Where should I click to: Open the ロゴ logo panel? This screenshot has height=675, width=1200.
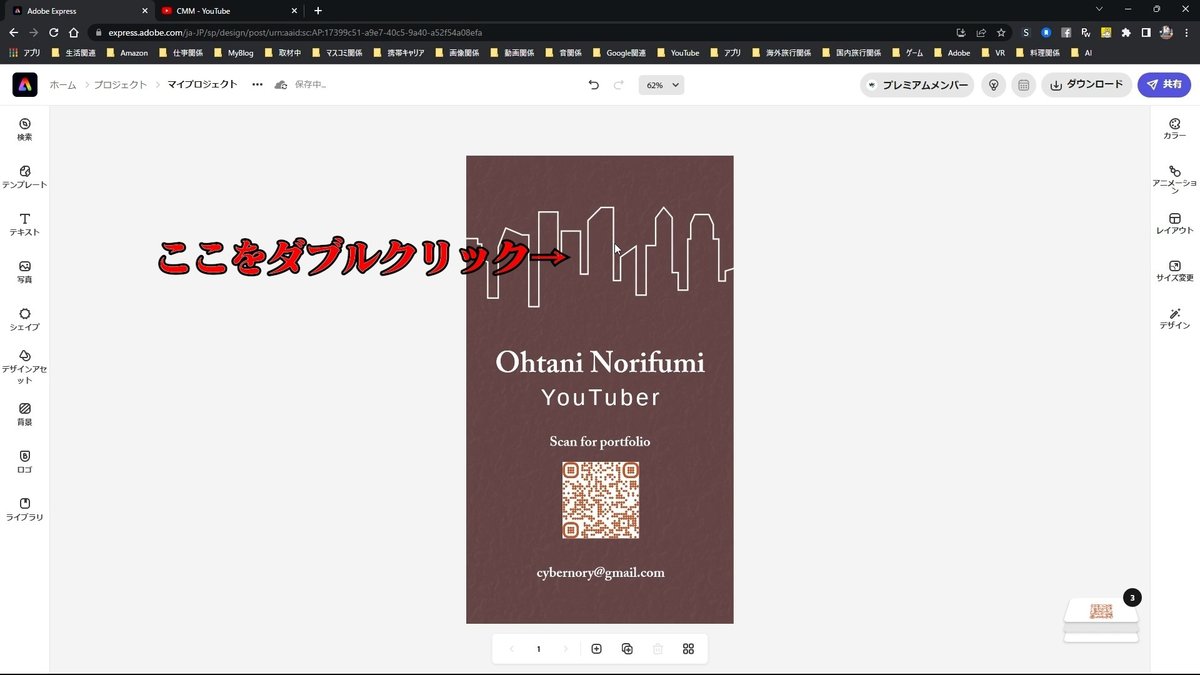(24, 462)
